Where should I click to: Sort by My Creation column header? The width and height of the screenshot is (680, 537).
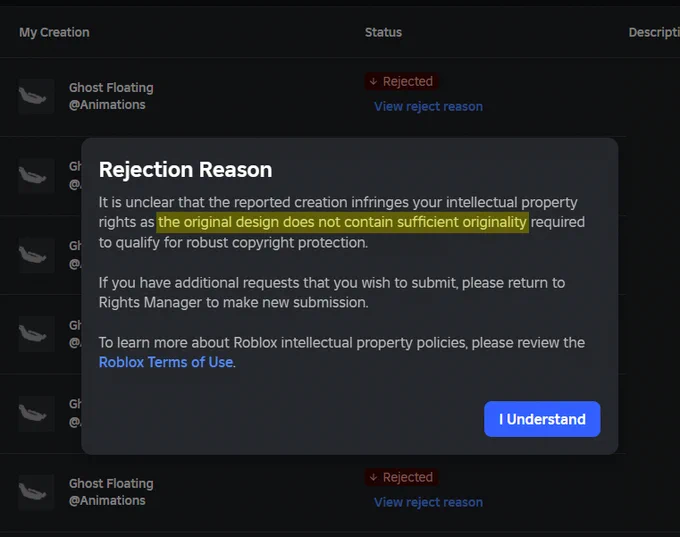click(x=54, y=33)
